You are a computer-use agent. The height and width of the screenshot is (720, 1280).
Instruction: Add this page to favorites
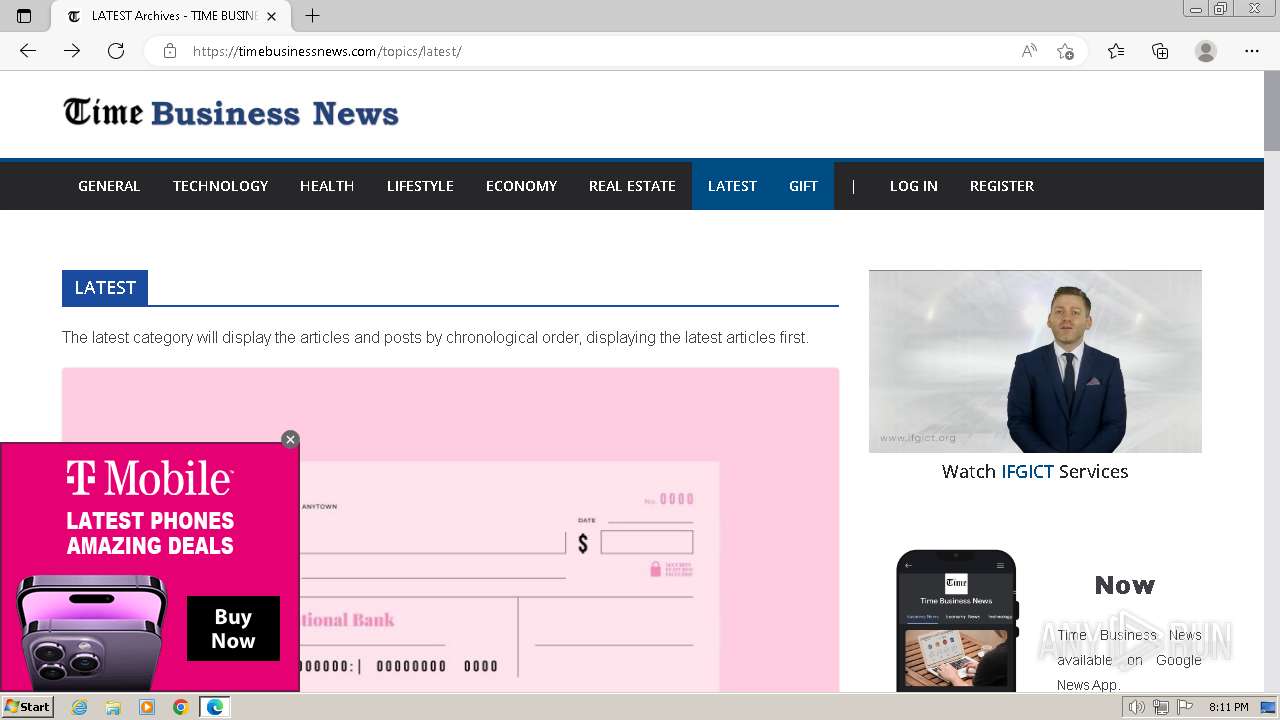1065,51
